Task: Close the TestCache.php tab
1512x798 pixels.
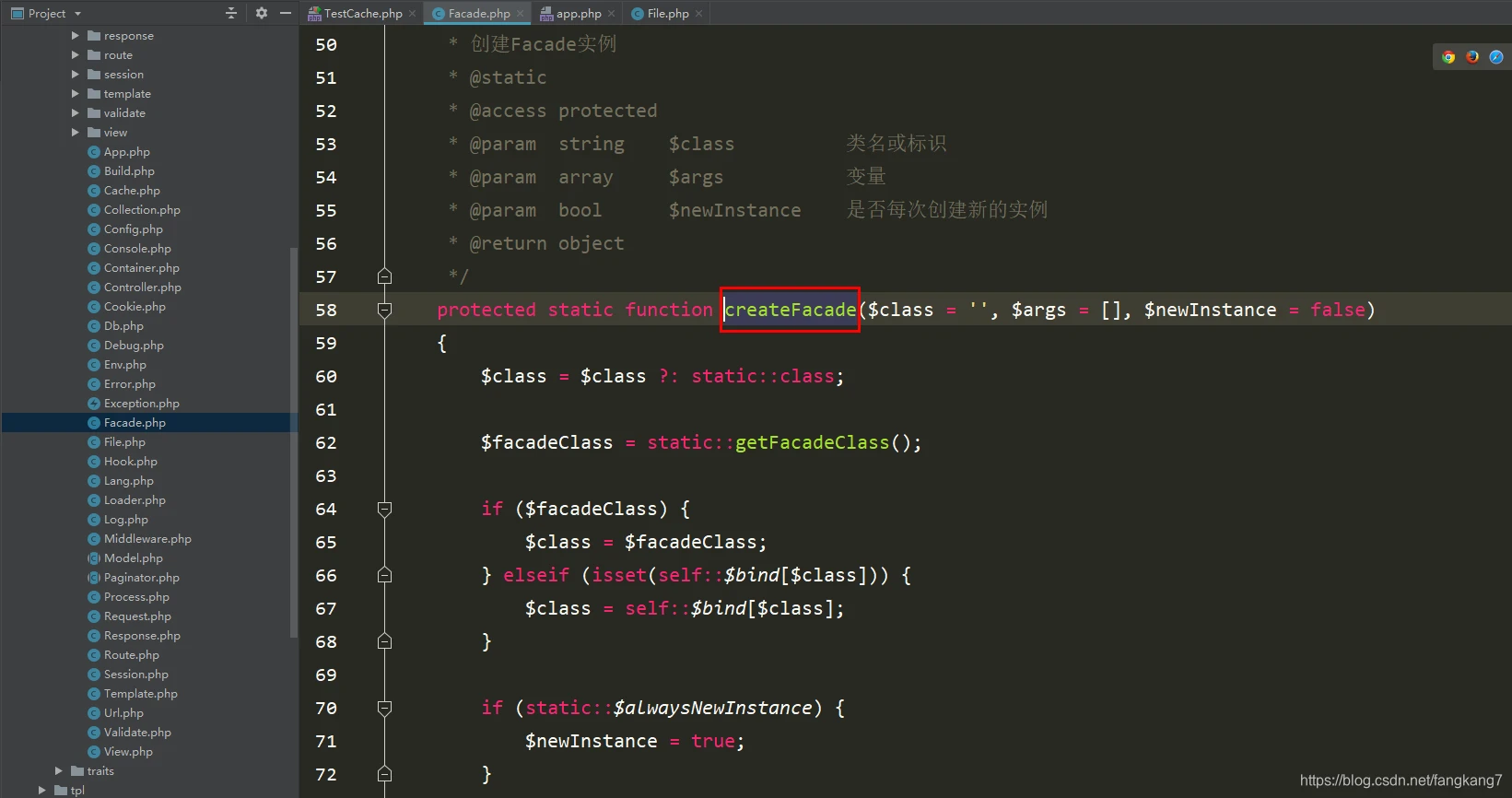Action: pyautogui.click(x=412, y=14)
